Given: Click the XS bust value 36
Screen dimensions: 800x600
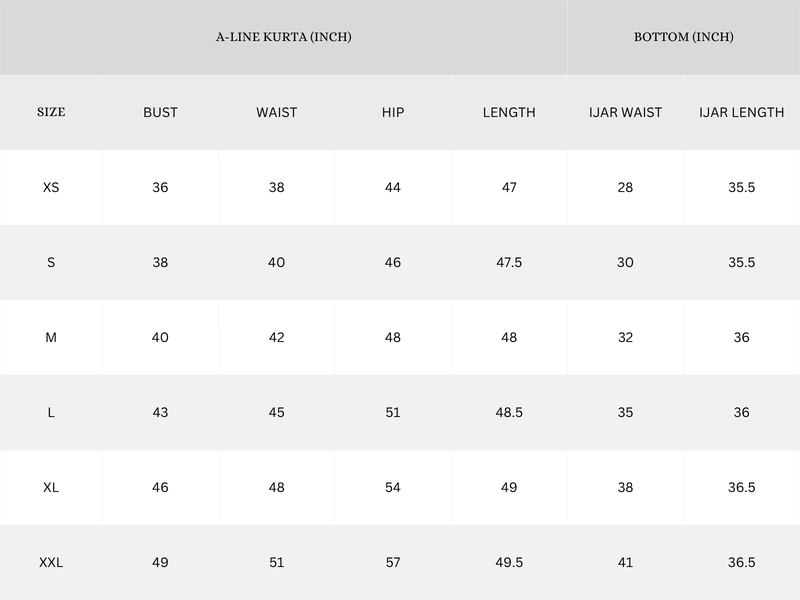Looking at the screenshot, I should (x=160, y=187).
